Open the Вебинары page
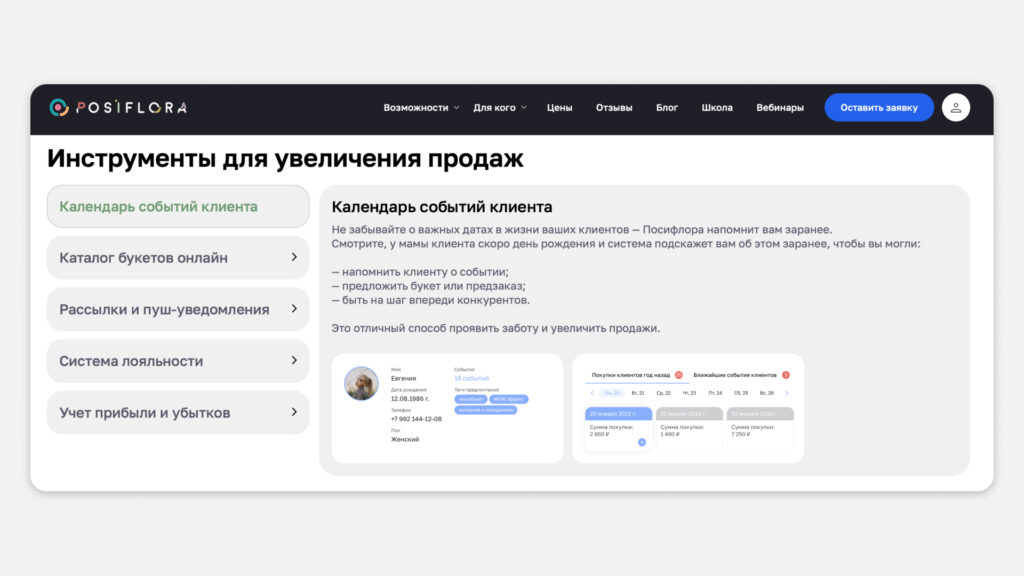Screen dimensions: 1024x576 [780, 108]
